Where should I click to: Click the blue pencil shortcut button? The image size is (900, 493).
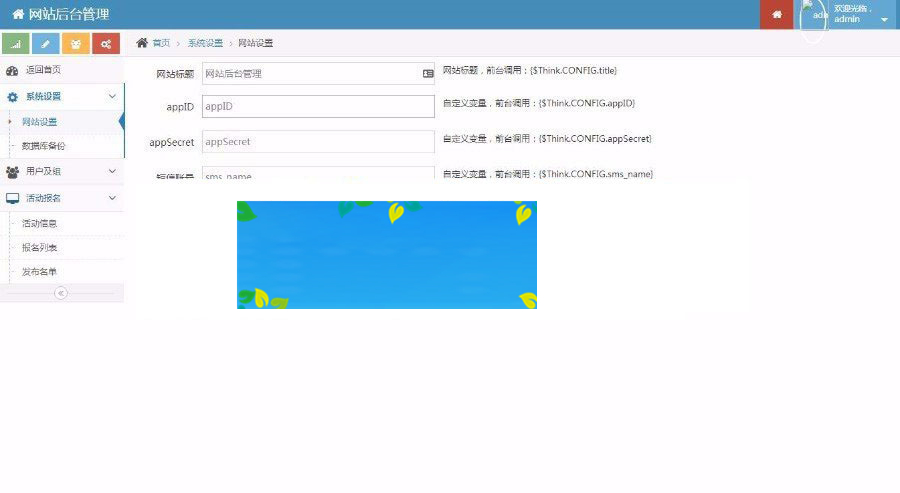(46, 44)
